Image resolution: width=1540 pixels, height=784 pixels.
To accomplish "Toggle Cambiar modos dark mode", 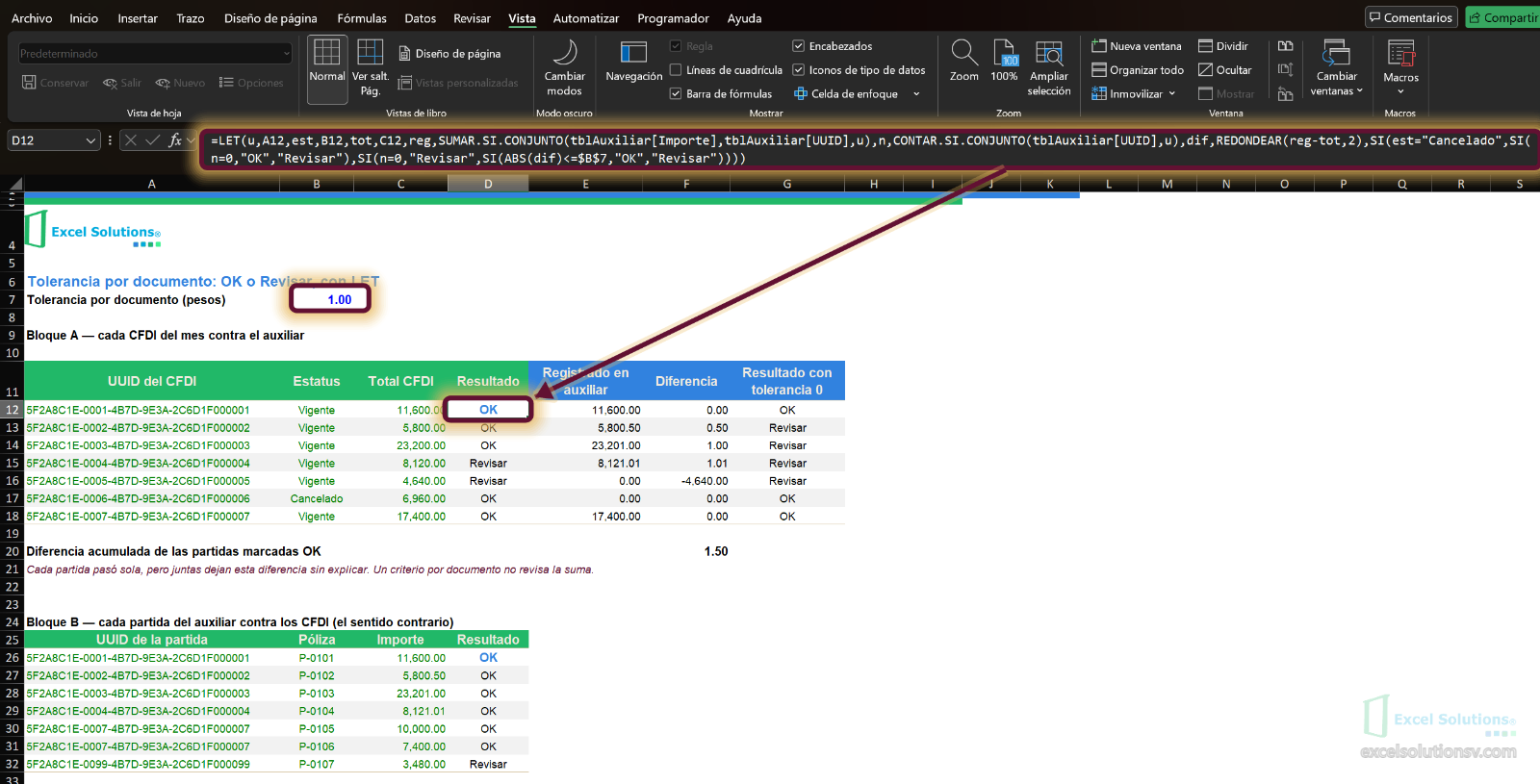I will (565, 69).
